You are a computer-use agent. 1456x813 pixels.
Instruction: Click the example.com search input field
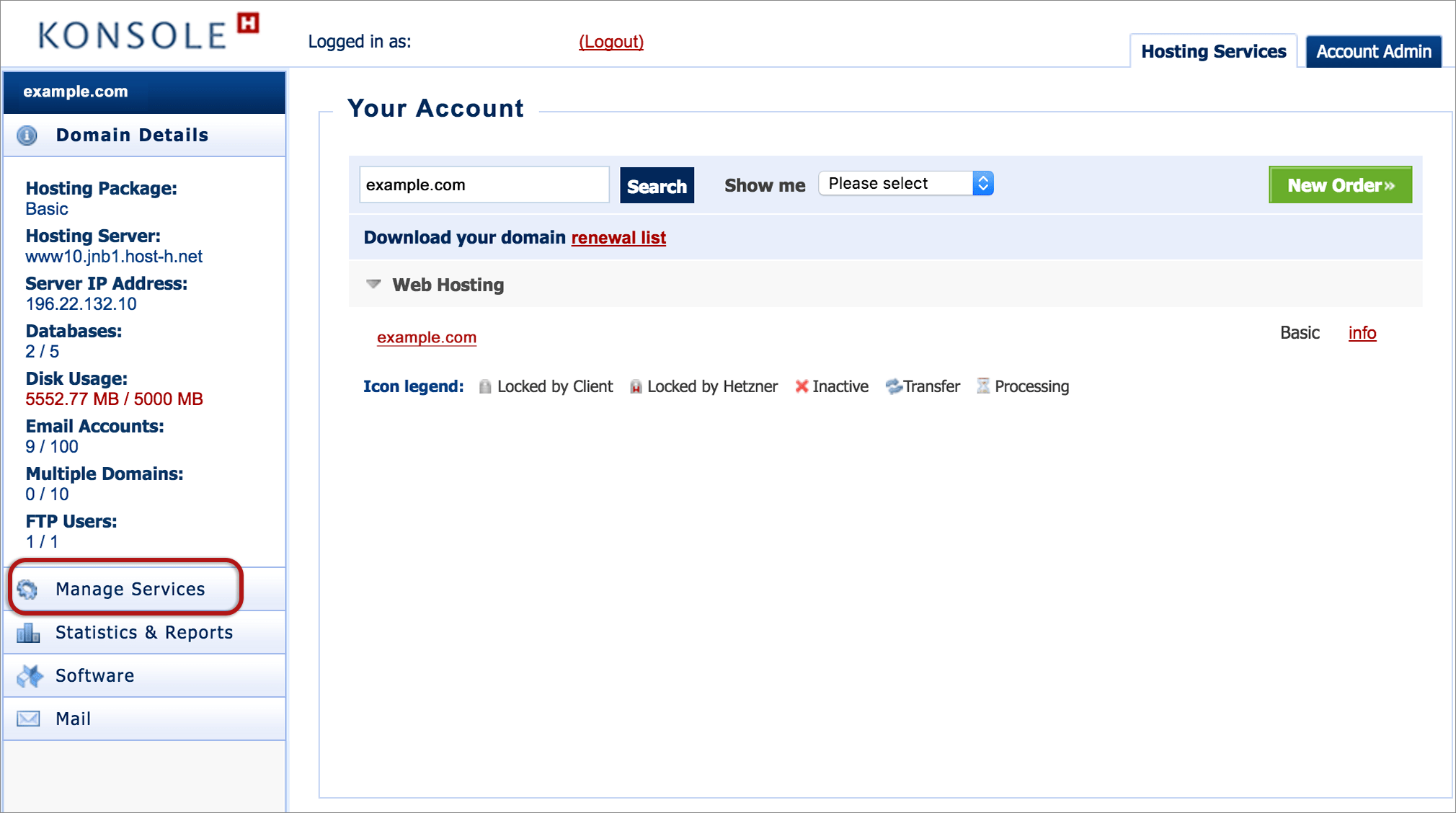(485, 185)
